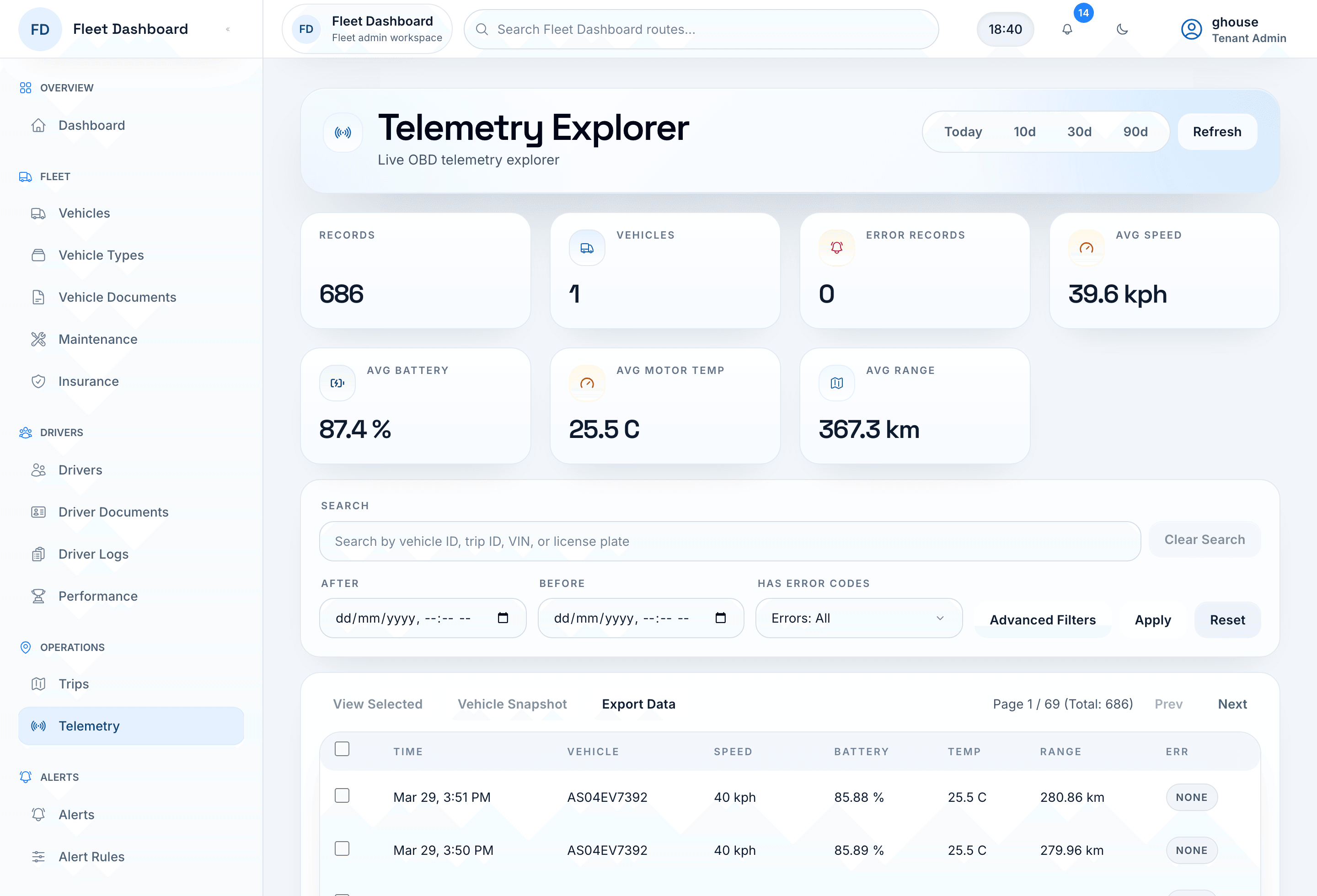Click the Alerts bell icon in sidebar
Viewport: 1317px width, 896px height.
[38, 815]
